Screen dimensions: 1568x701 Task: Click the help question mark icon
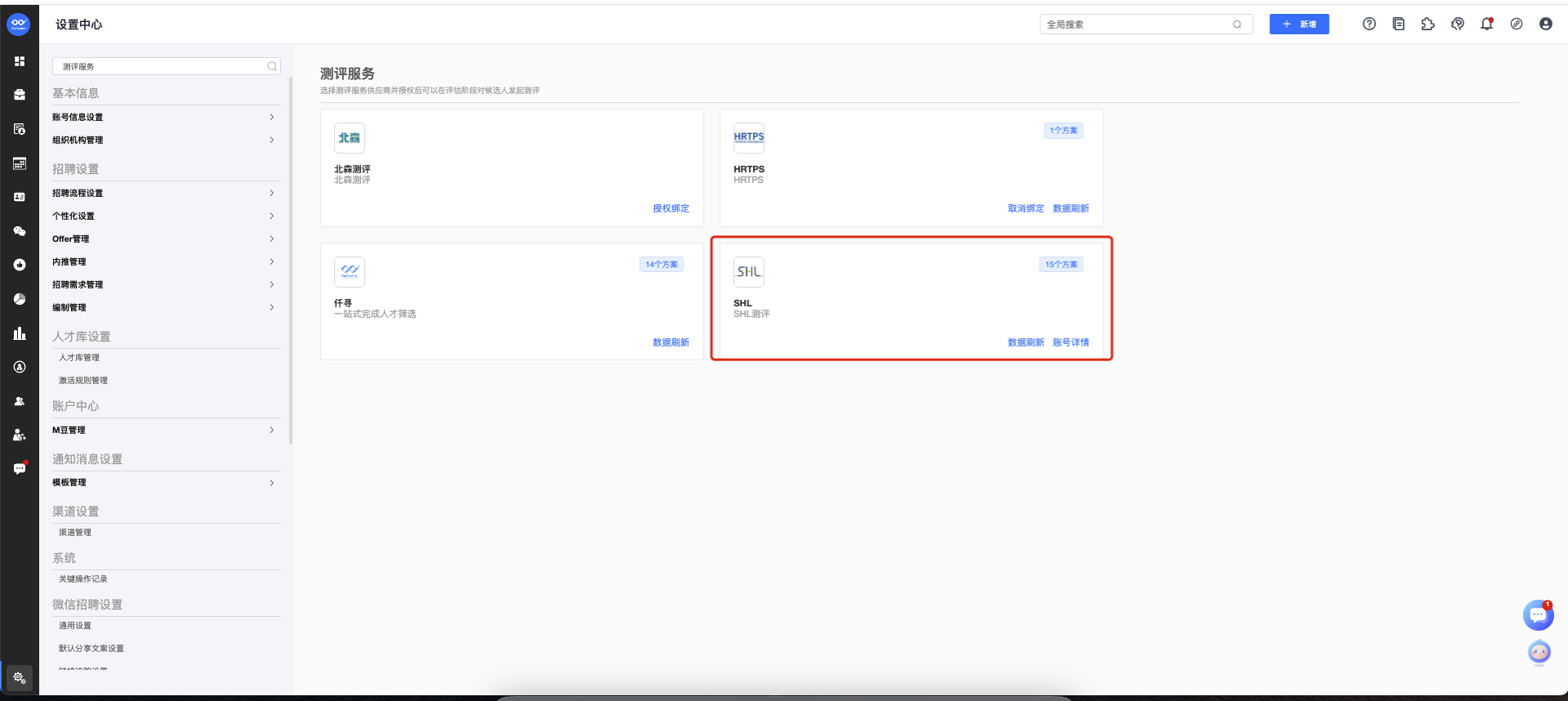coord(1370,24)
